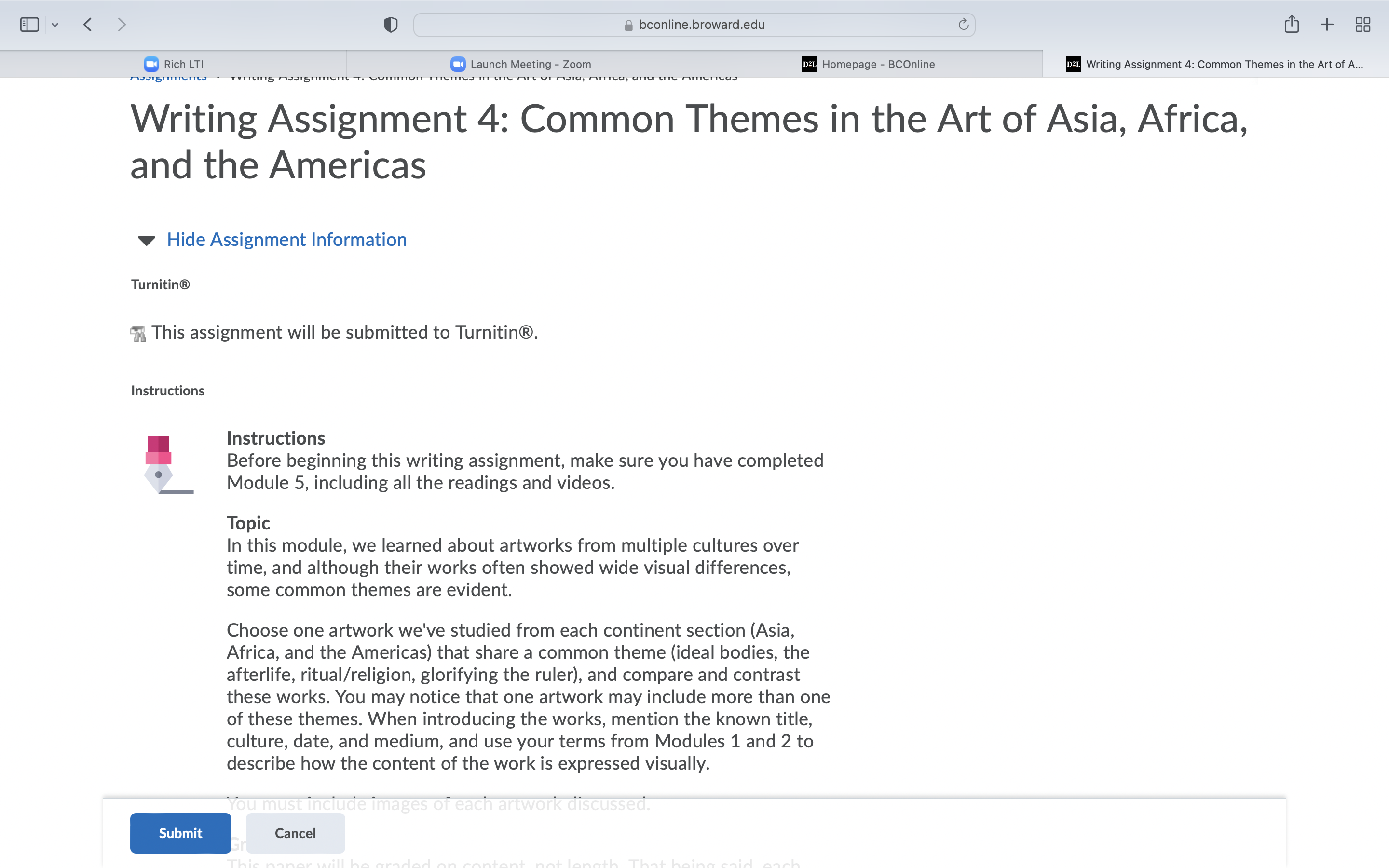This screenshot has height=868, width=1389.
Task: Open the sidebar options dropdown chevron
Action: 55,25
